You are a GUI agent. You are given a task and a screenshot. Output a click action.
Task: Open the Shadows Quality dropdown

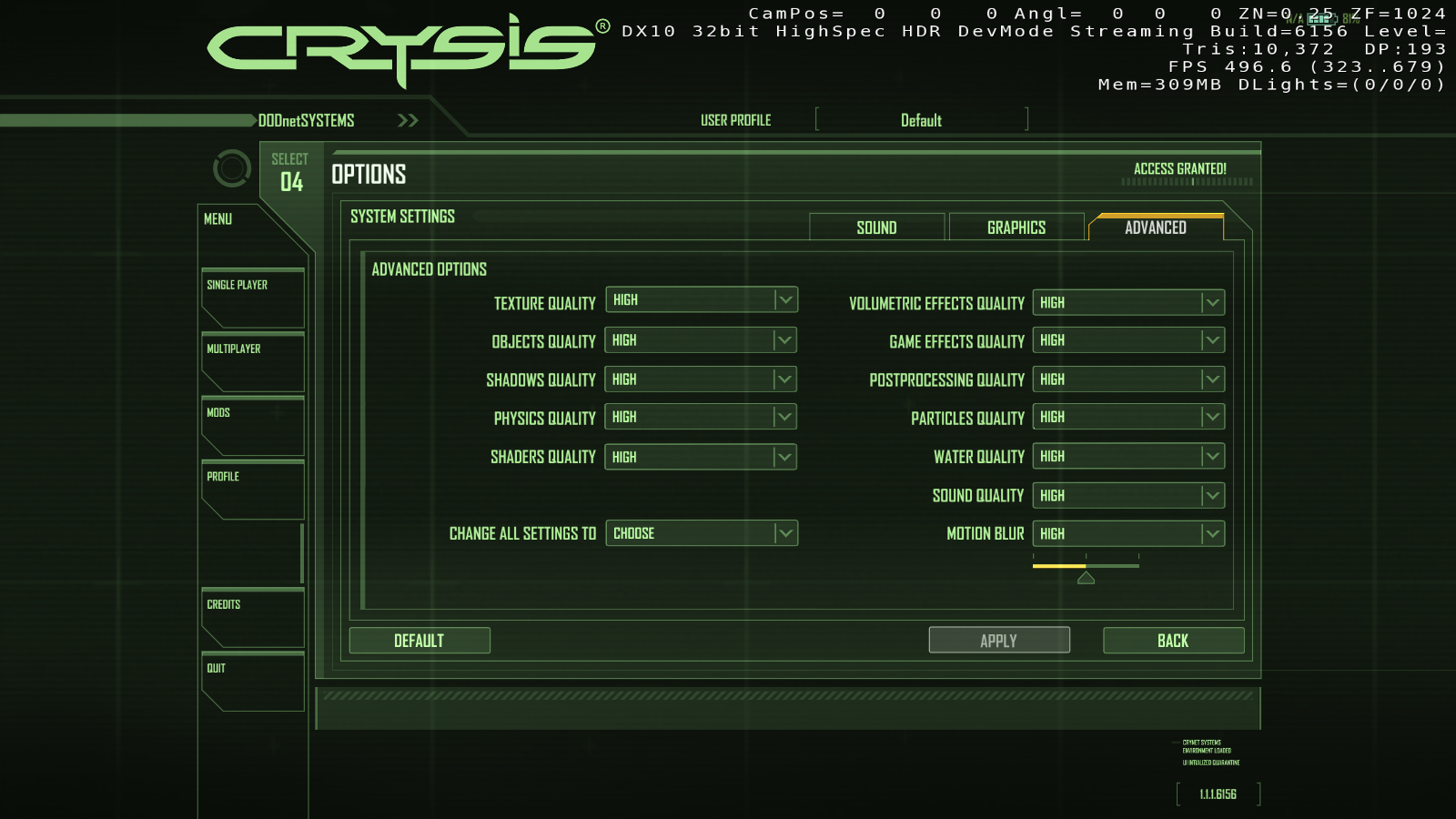tap(701, 379)
